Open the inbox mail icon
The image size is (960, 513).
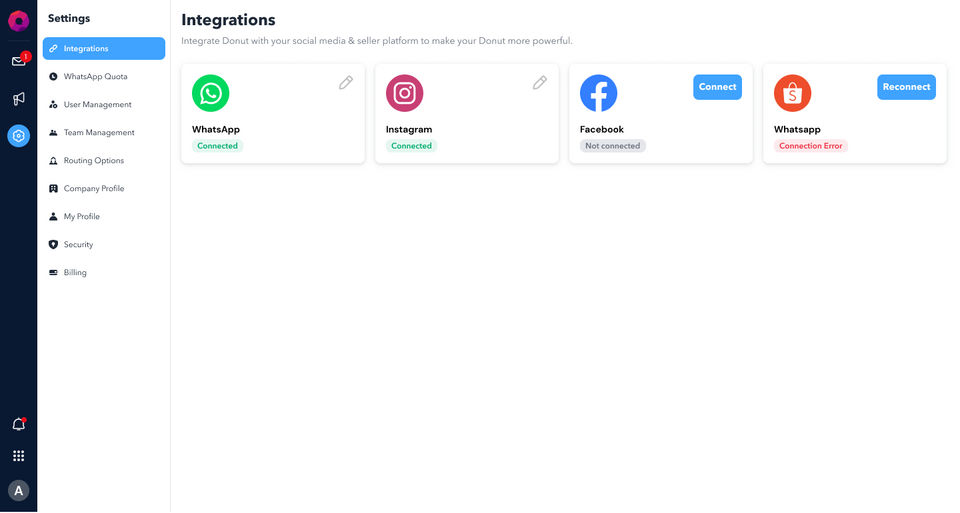coord(18,61)
